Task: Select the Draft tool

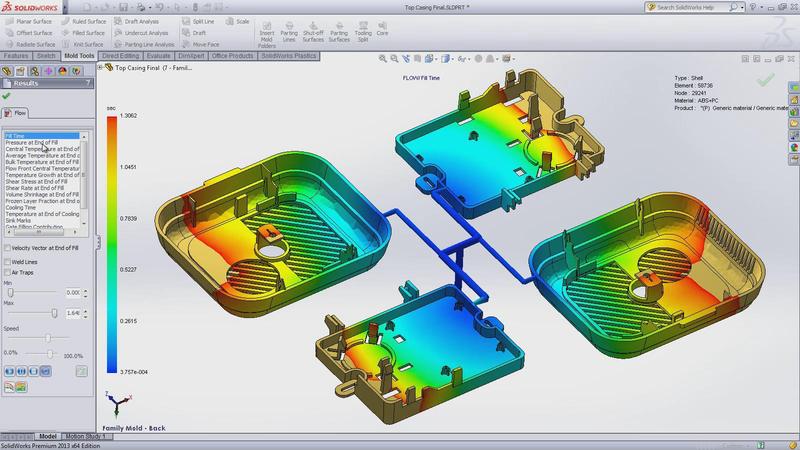Action: click(194, 33)
